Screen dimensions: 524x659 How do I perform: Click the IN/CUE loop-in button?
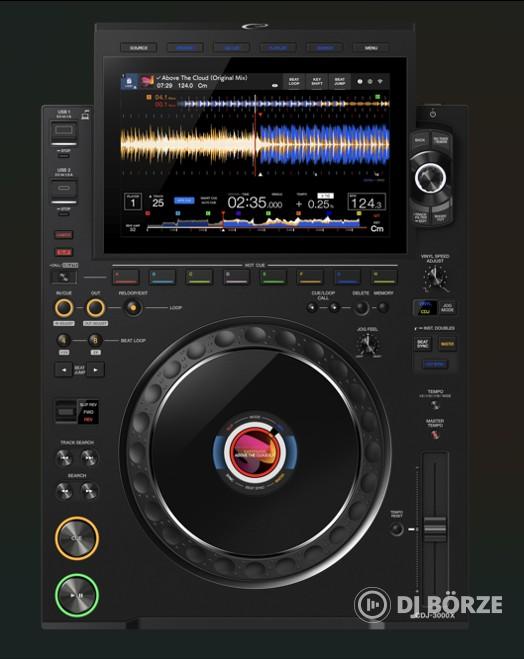coord(64,308)
